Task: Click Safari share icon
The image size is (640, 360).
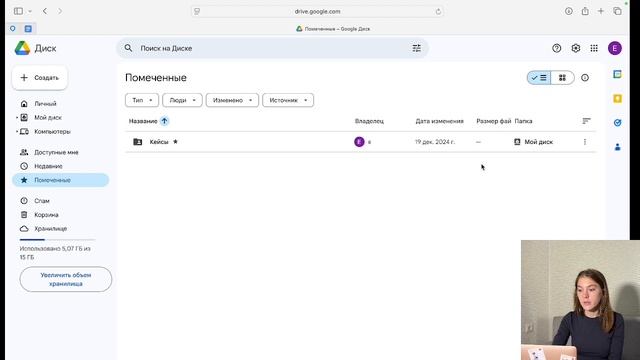Action: point(585,11)
